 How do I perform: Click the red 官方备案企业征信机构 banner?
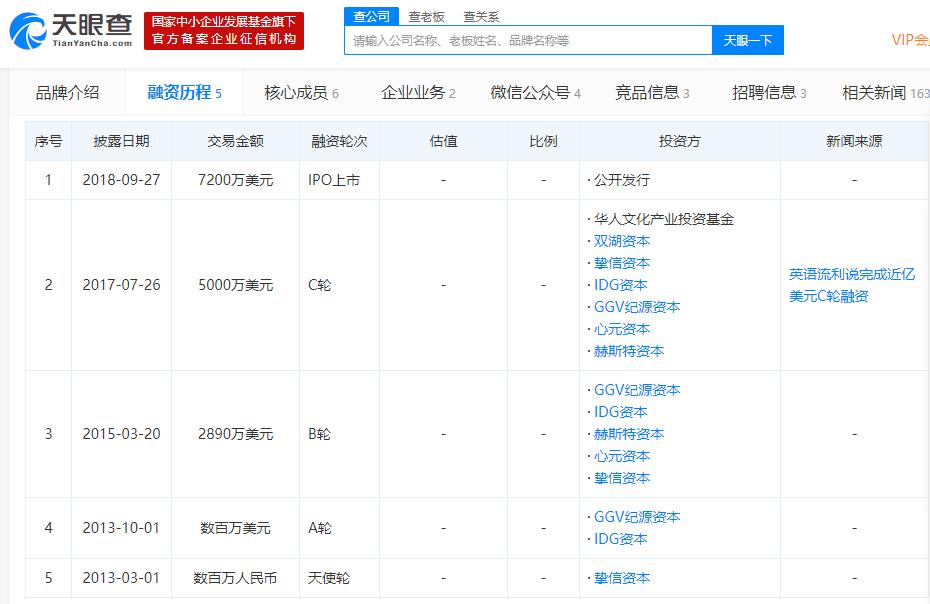(x=224, y=31)
